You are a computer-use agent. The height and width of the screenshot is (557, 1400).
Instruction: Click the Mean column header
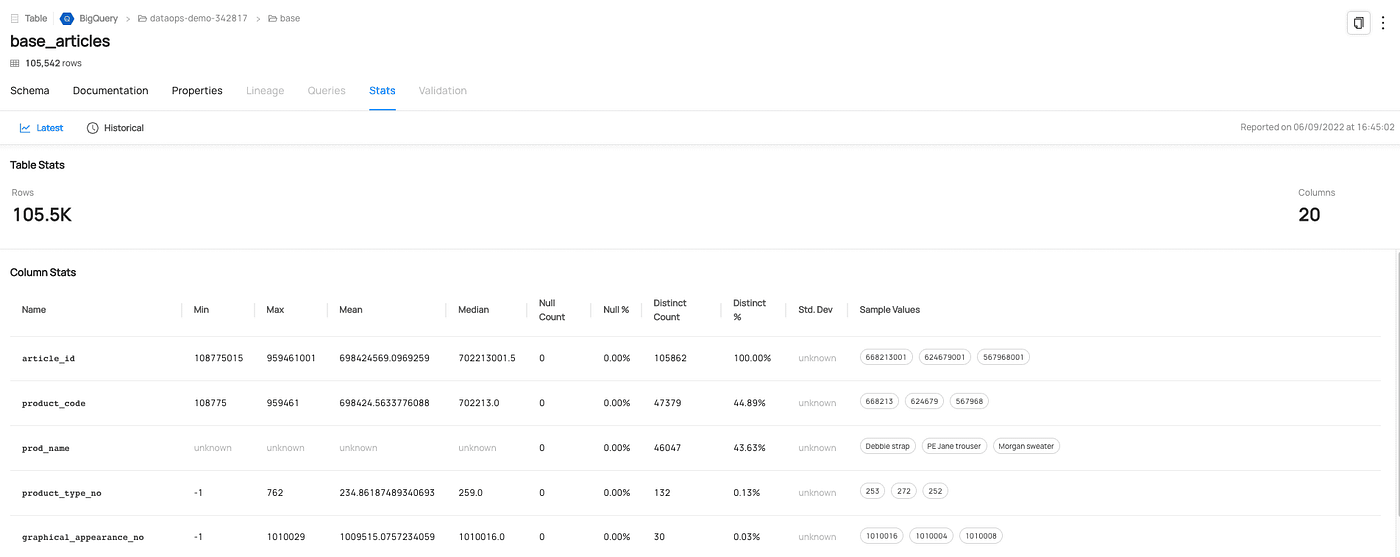point(351,310)
